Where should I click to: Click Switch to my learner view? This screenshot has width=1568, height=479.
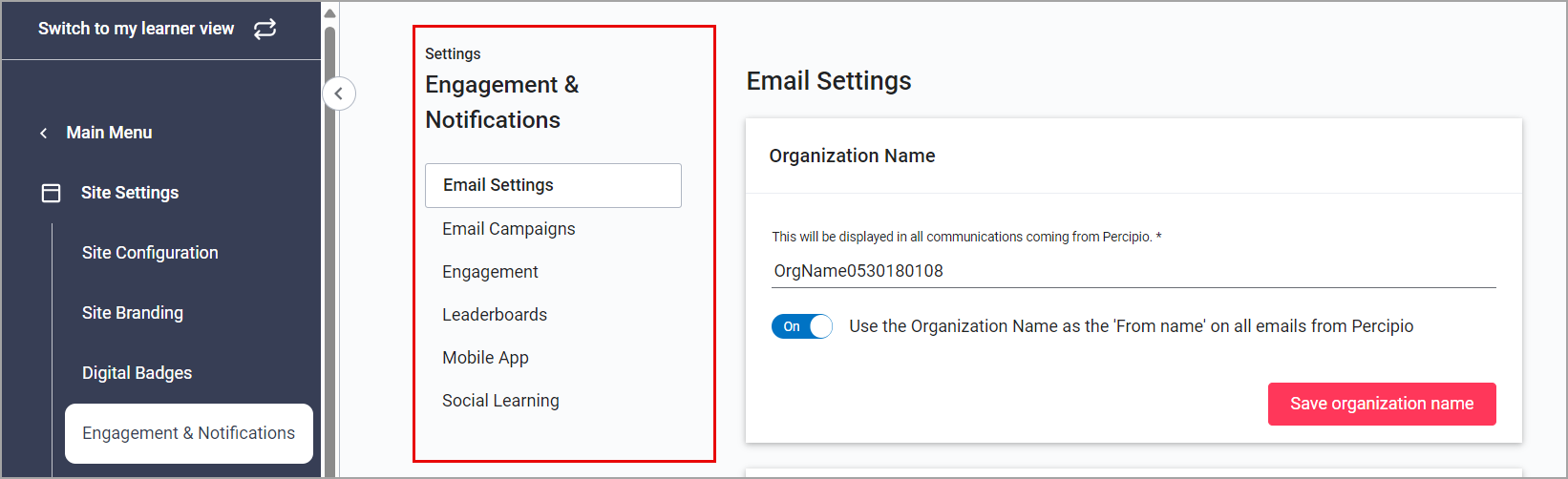[x=136, y=29]
